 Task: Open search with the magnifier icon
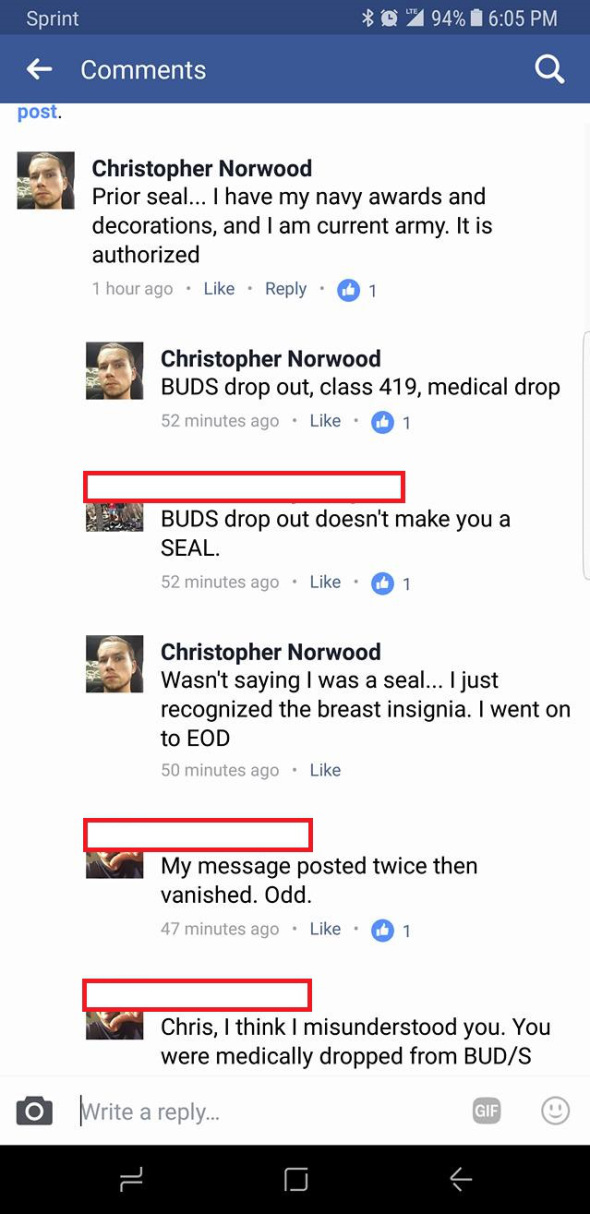click(x=550, y=69)
